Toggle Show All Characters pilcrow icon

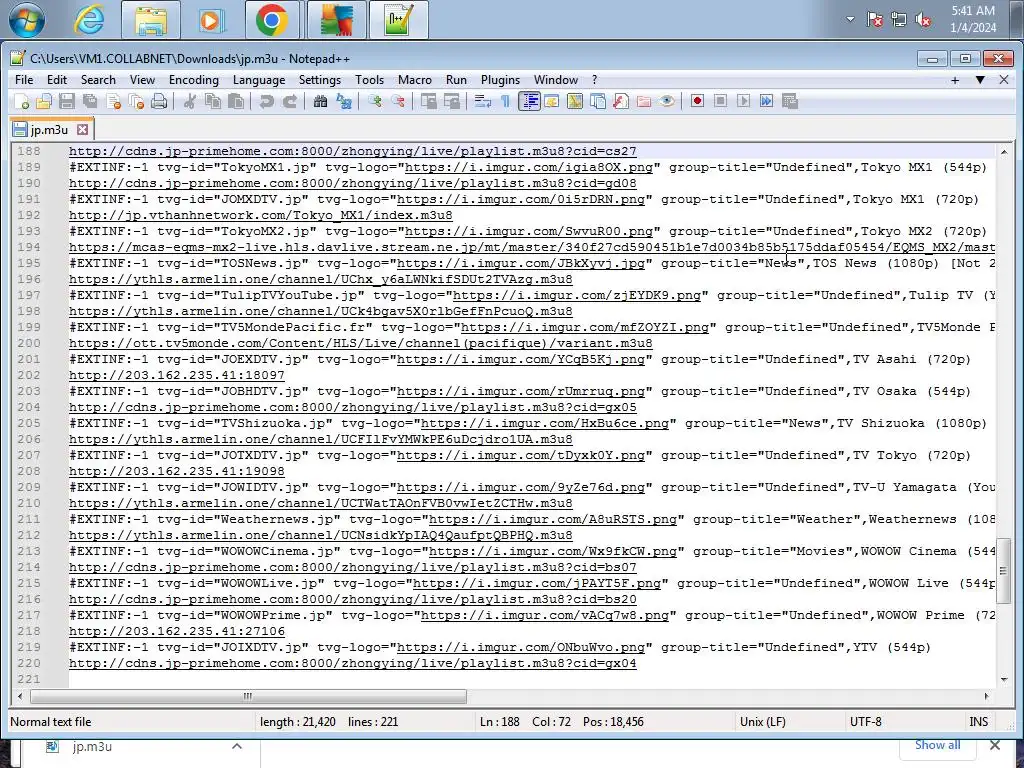pyautogui.click(x=505, y=101)
